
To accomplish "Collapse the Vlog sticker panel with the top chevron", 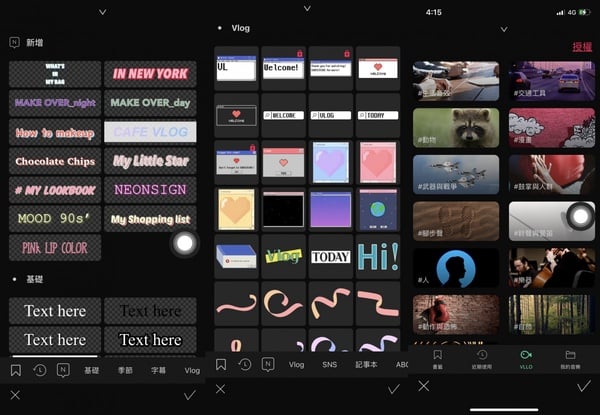I will coord(306,11).
